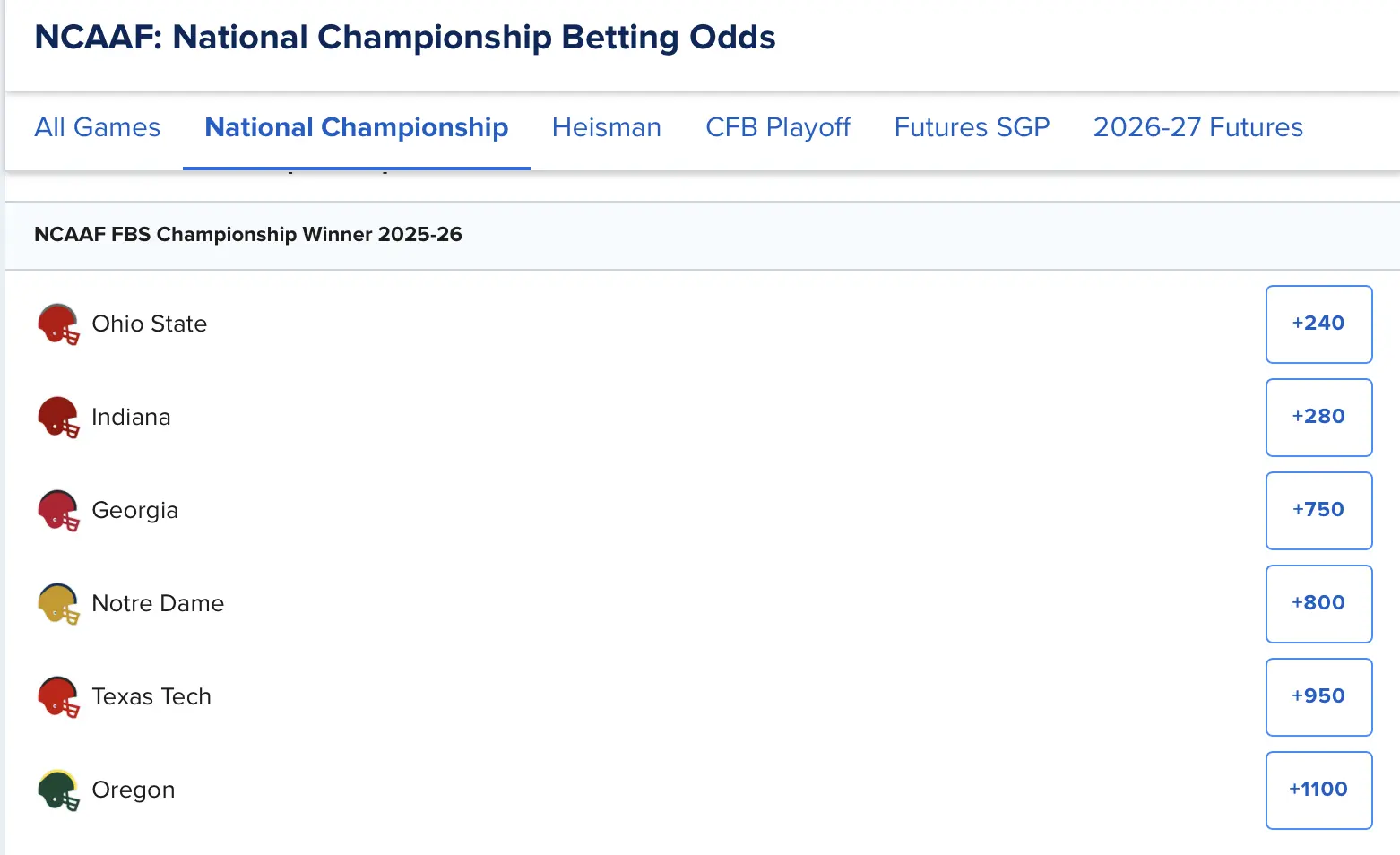Select the Indiana +280 odds button
Image resolution: width=1400 pixels, height=855 pixels.
pos(1318,417)
